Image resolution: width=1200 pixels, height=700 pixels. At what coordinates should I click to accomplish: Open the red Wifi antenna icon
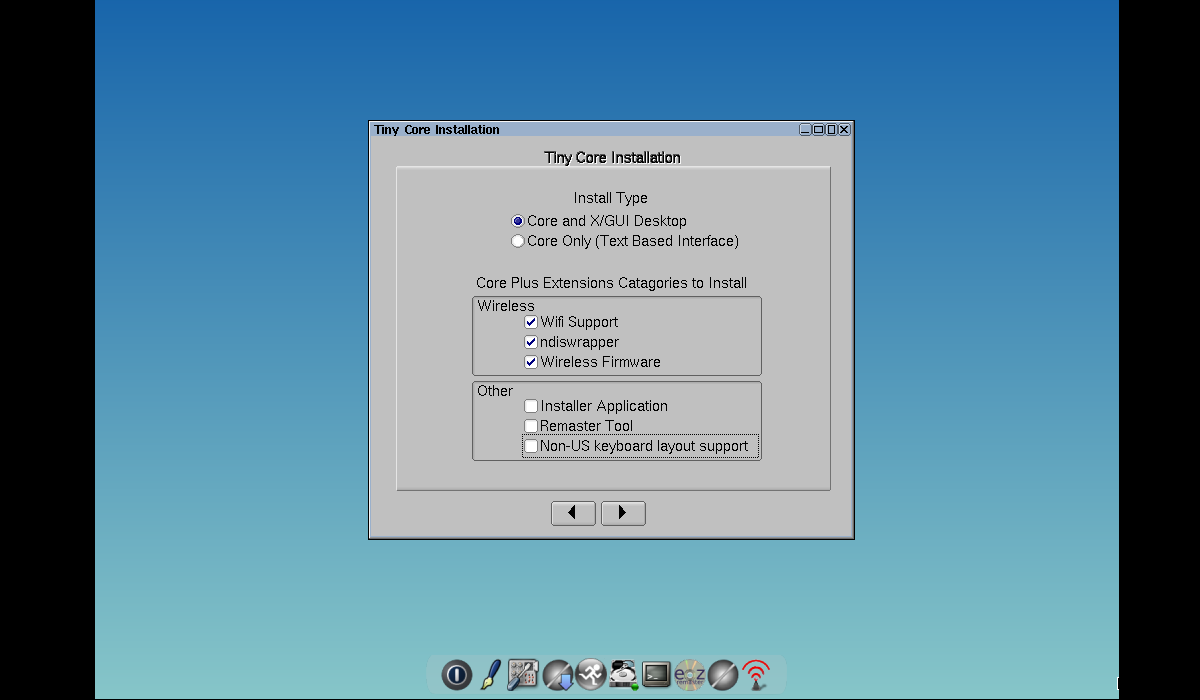click(756, 675)
